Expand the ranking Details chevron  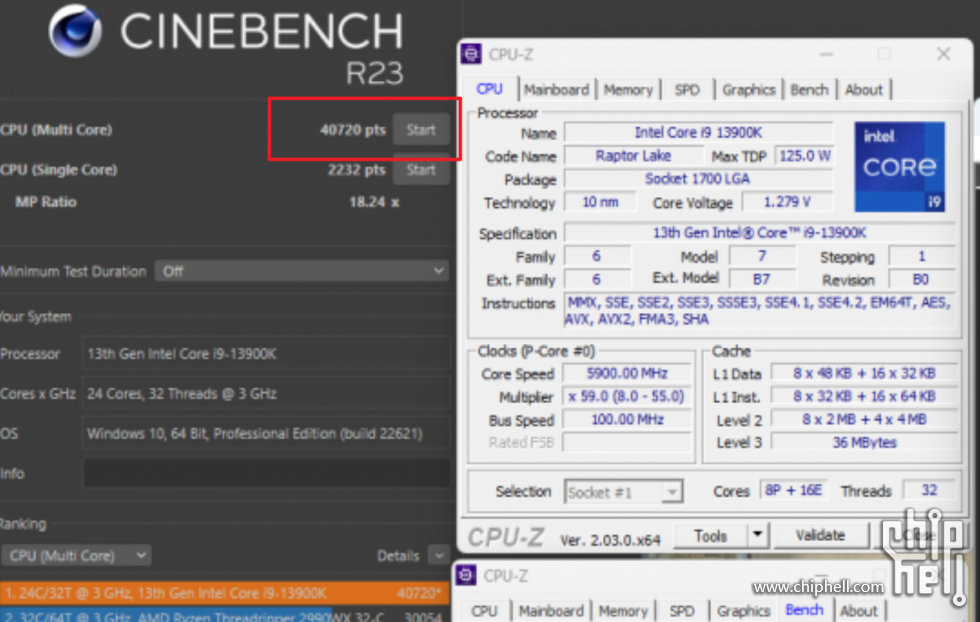pos(438,555)
